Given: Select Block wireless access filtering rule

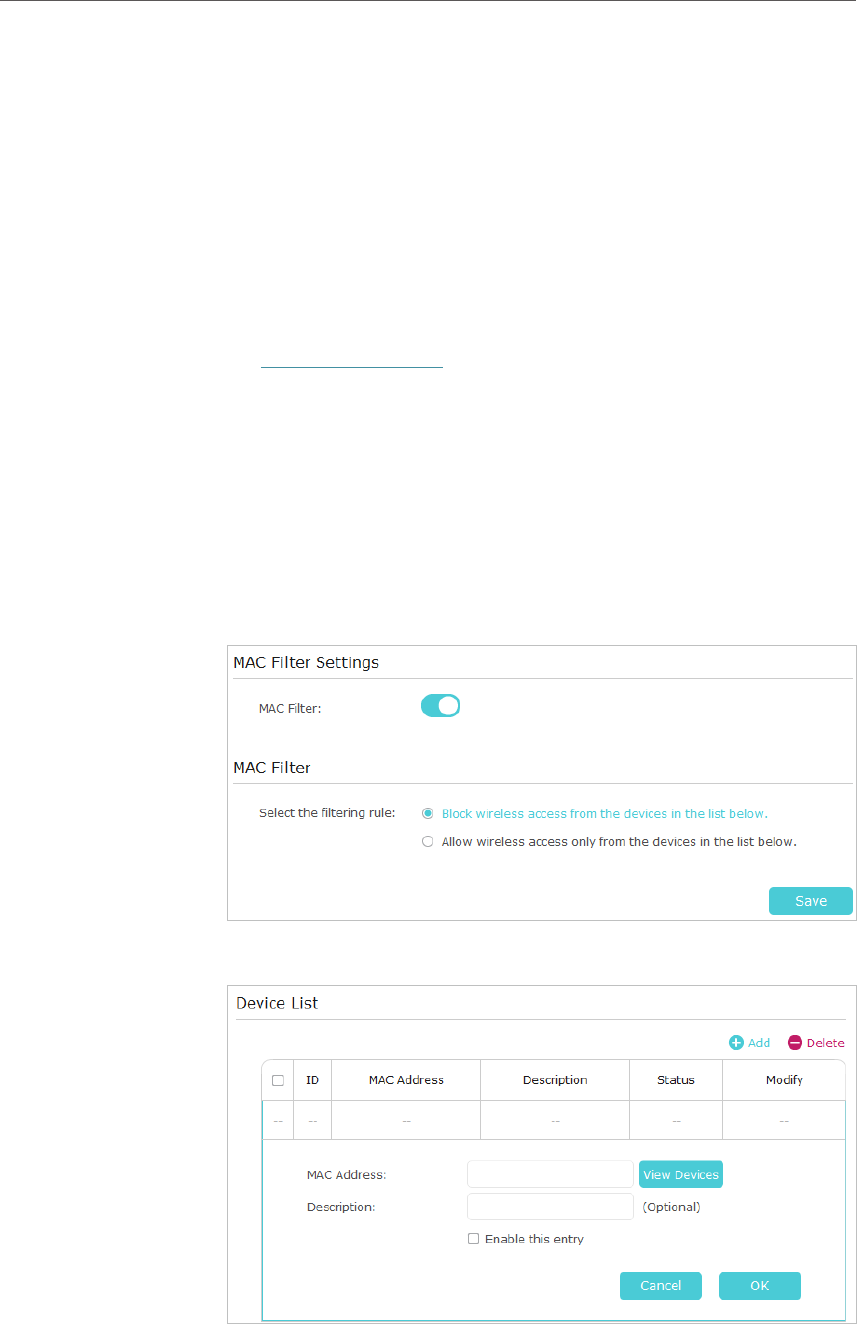Looking at the screenshot, I should tap(428, 814).
